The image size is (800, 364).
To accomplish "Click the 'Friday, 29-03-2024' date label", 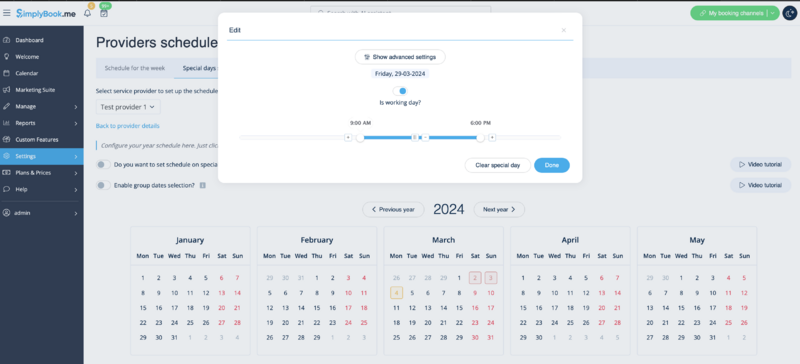I will (x=400, y=74).
